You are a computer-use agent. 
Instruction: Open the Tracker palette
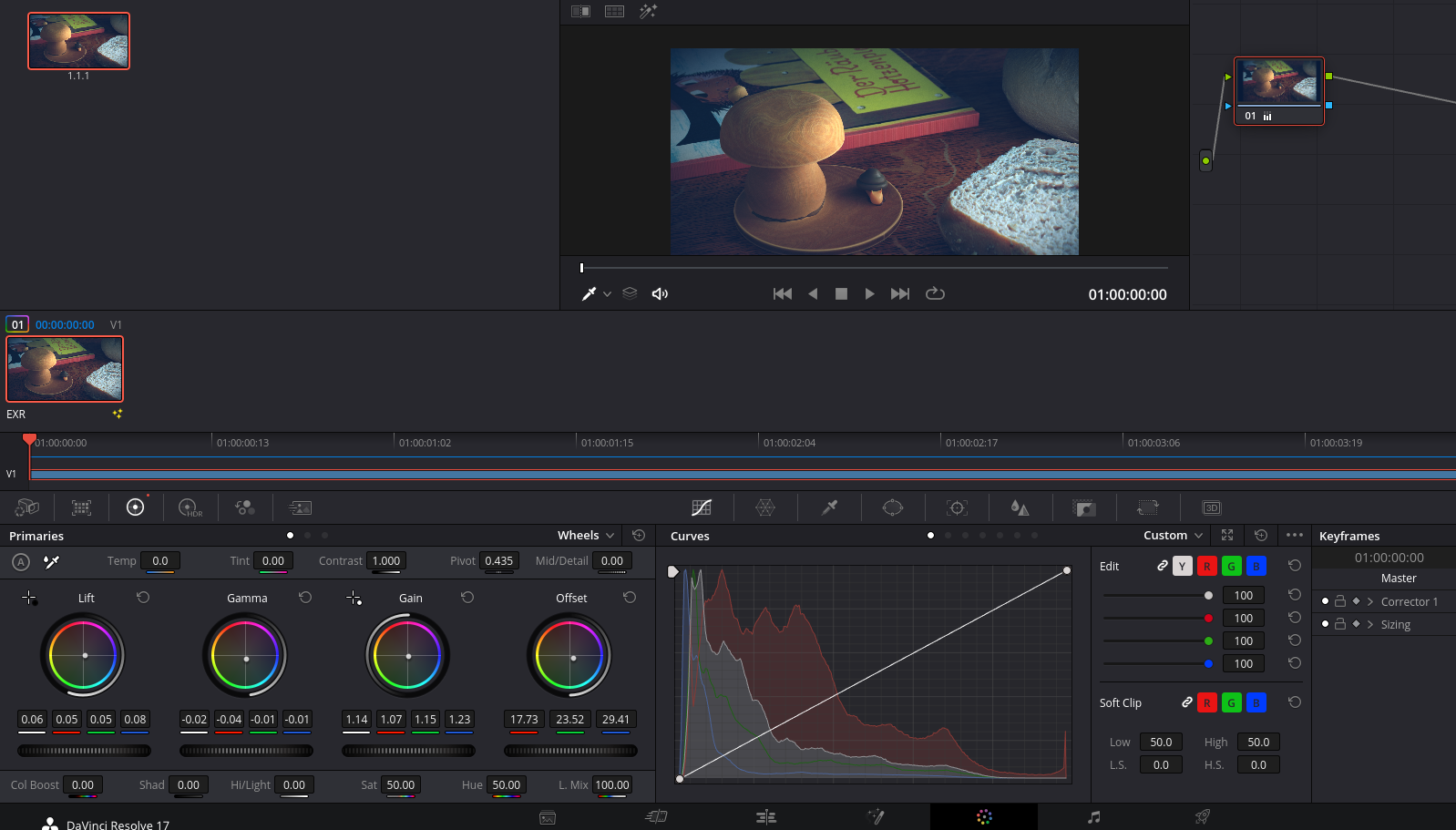click(957, 507)
